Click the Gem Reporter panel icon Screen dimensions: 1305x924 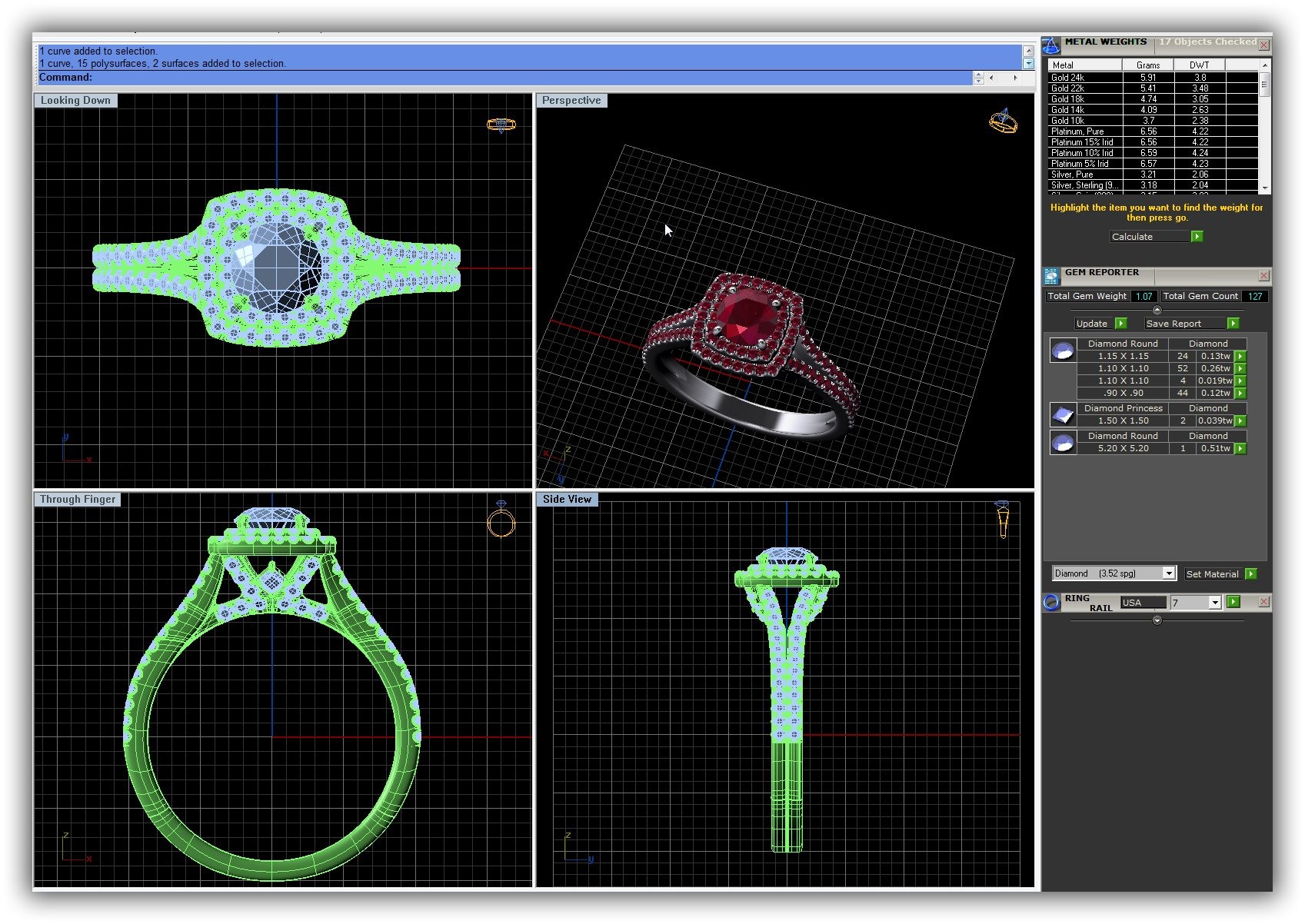click(x=1051, y=277)
